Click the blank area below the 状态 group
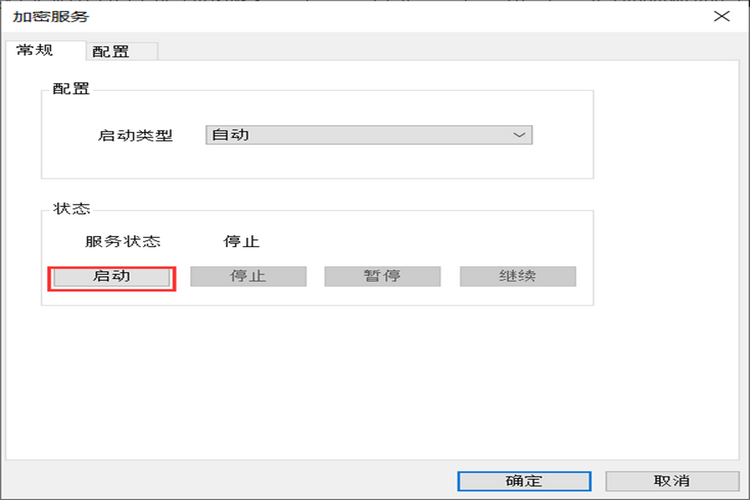750x500 pixels. tap(320, 380)
